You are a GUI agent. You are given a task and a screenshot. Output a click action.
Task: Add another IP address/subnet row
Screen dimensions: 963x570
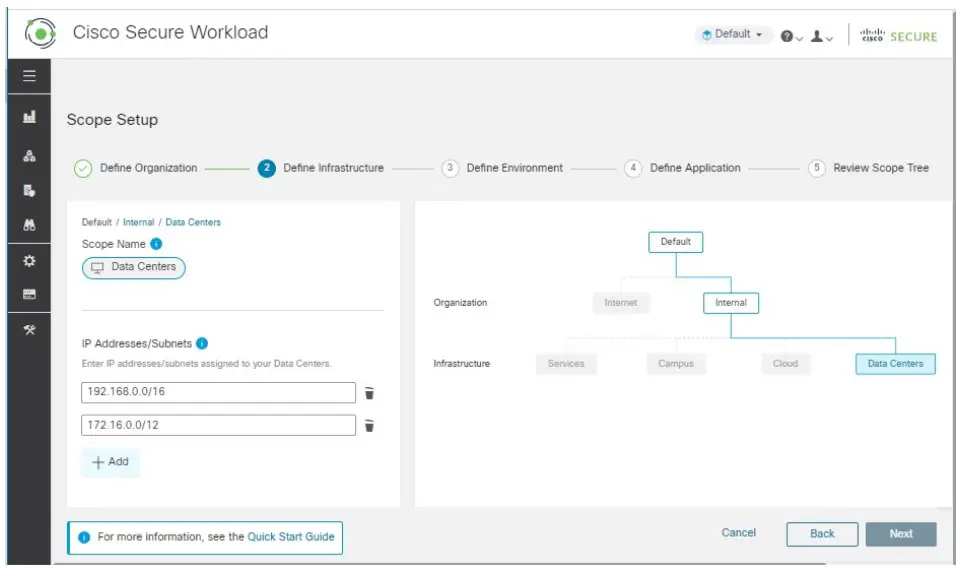click(110, 462)
